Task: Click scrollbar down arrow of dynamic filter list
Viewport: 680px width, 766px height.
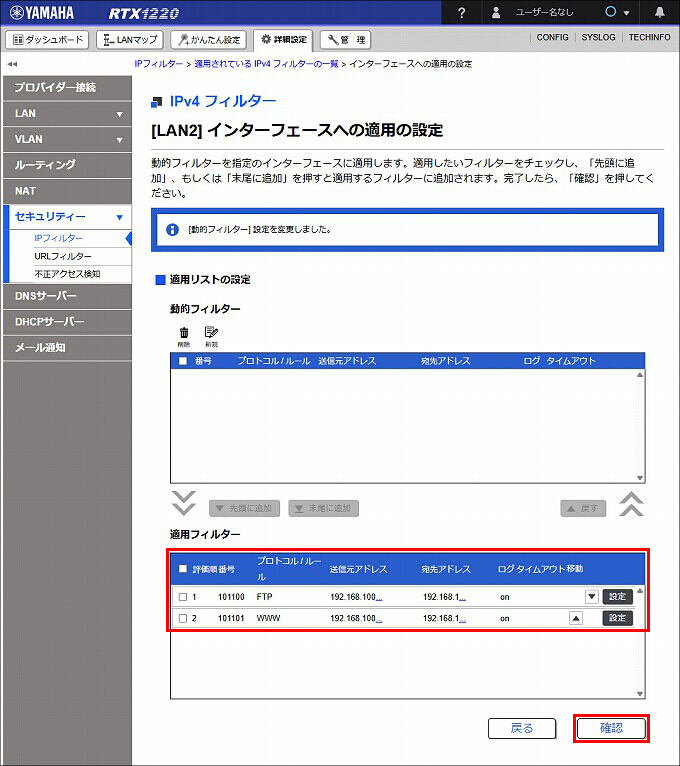Action: tap(640, 478)
